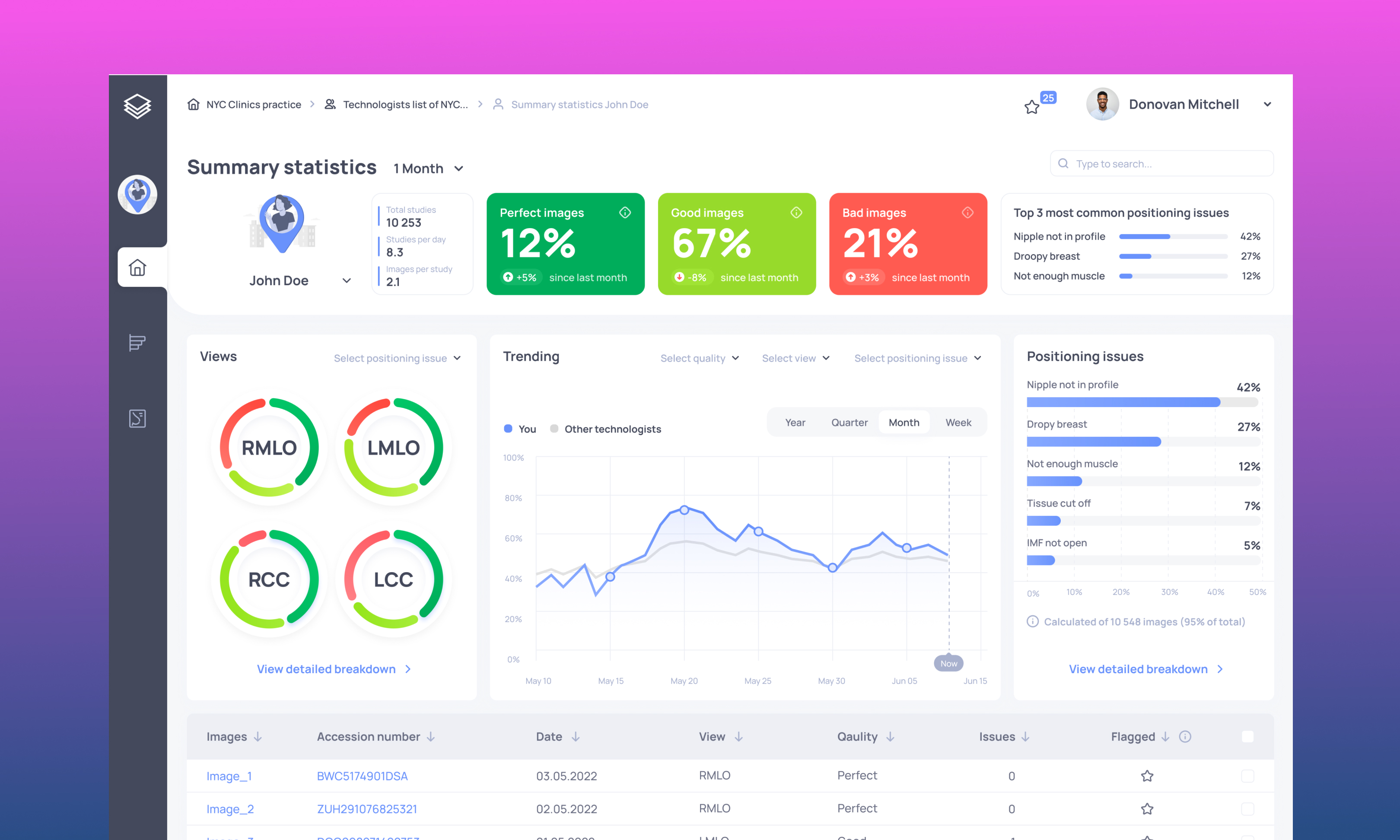Switch Trending chart to Week tab
The height and width of the screenshot is (840, 1400).
click(958, 423)
